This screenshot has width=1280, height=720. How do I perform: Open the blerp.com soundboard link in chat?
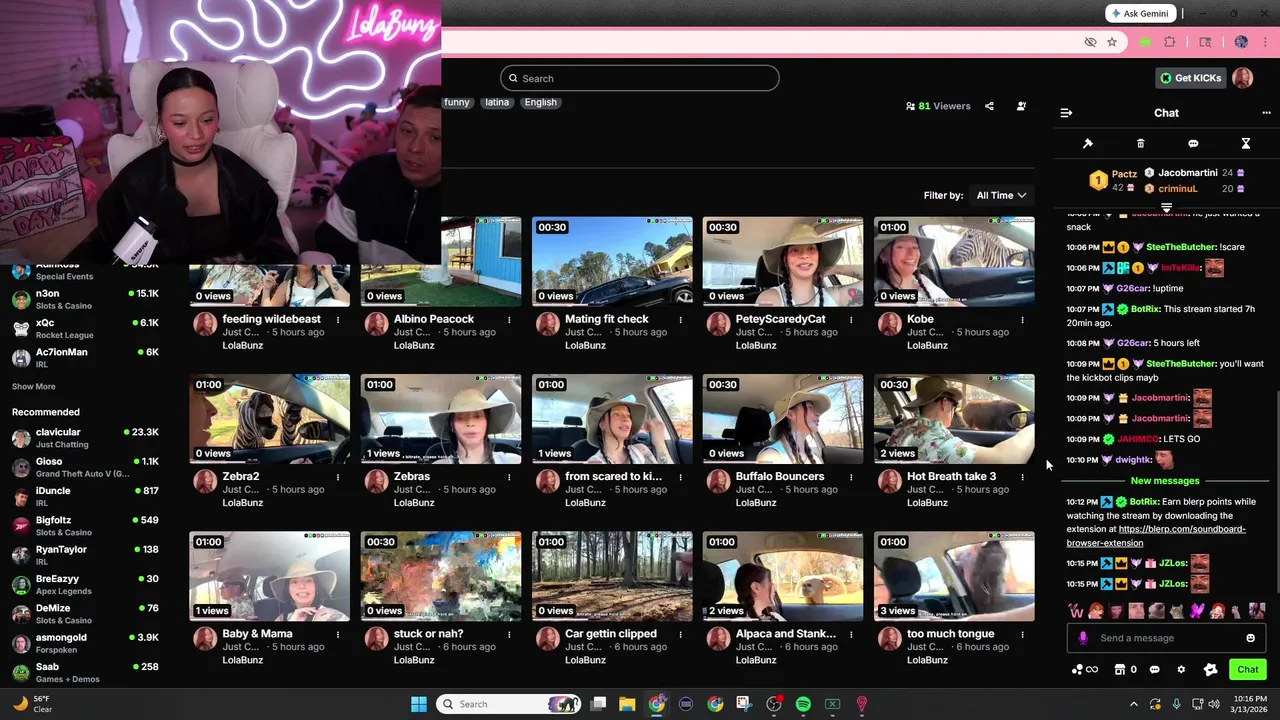coord(1156,536)
